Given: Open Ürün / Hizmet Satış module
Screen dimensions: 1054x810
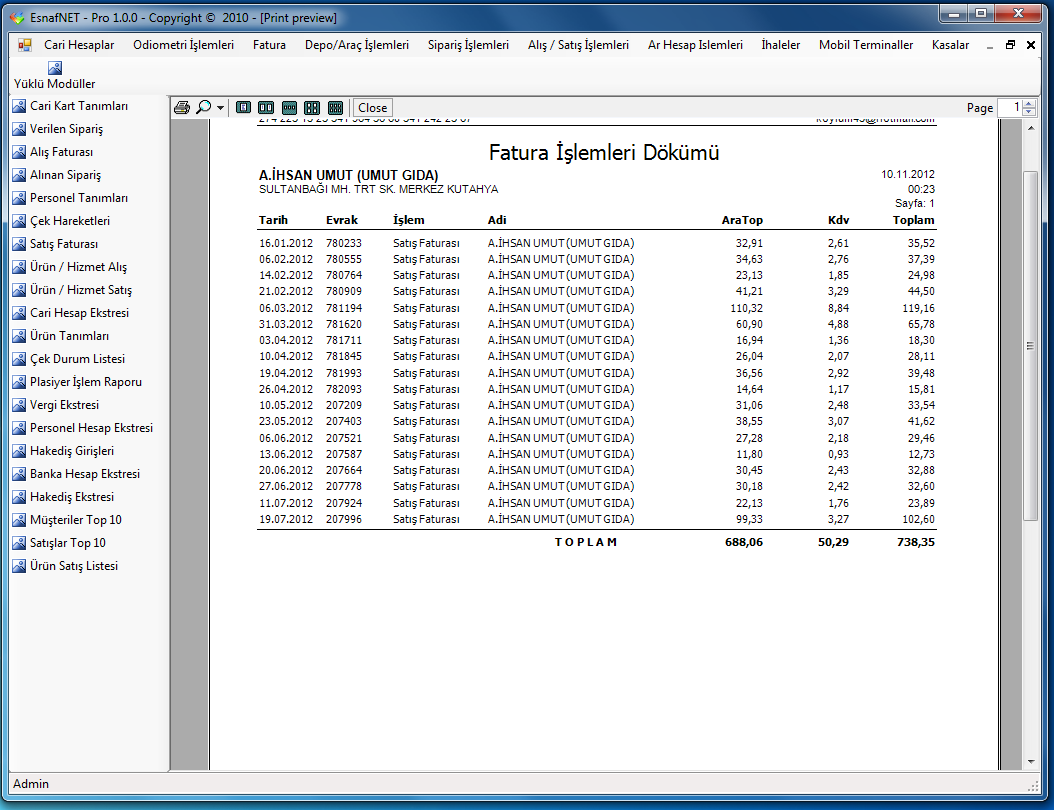Looking at the screenshot, I should (x=73, y=290).
